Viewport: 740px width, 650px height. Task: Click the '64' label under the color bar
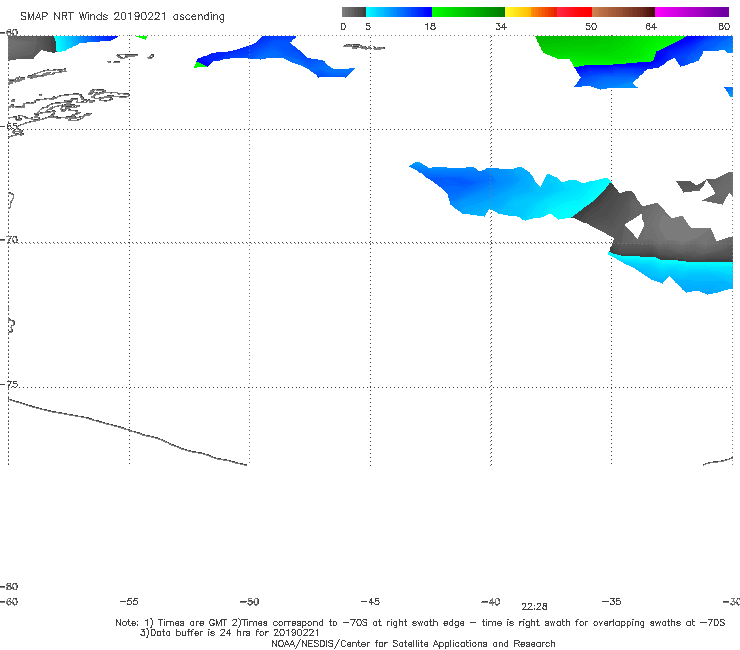click(651, 26)
